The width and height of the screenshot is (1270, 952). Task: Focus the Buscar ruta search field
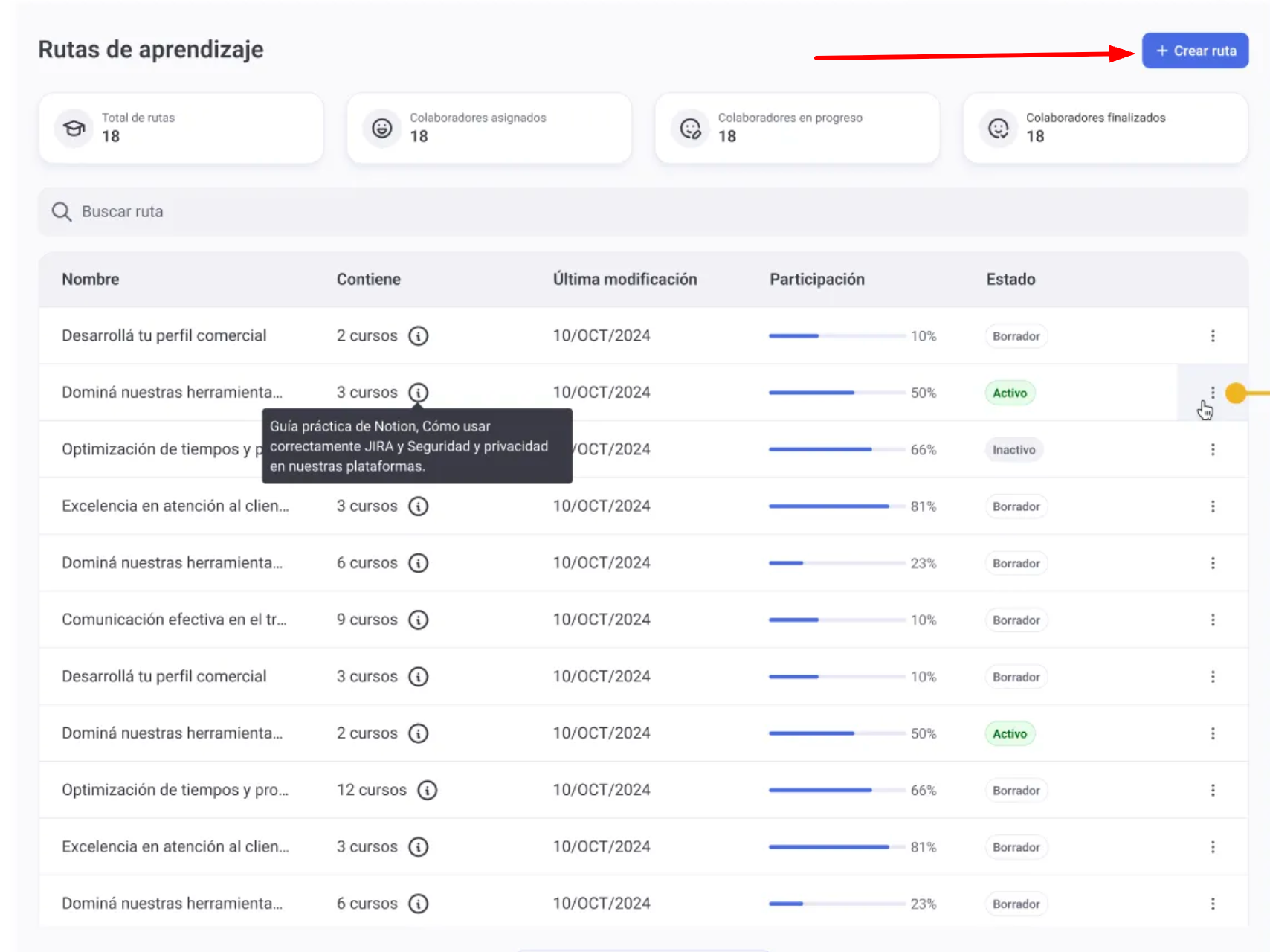pyautogui.click(x=643, y=212)
